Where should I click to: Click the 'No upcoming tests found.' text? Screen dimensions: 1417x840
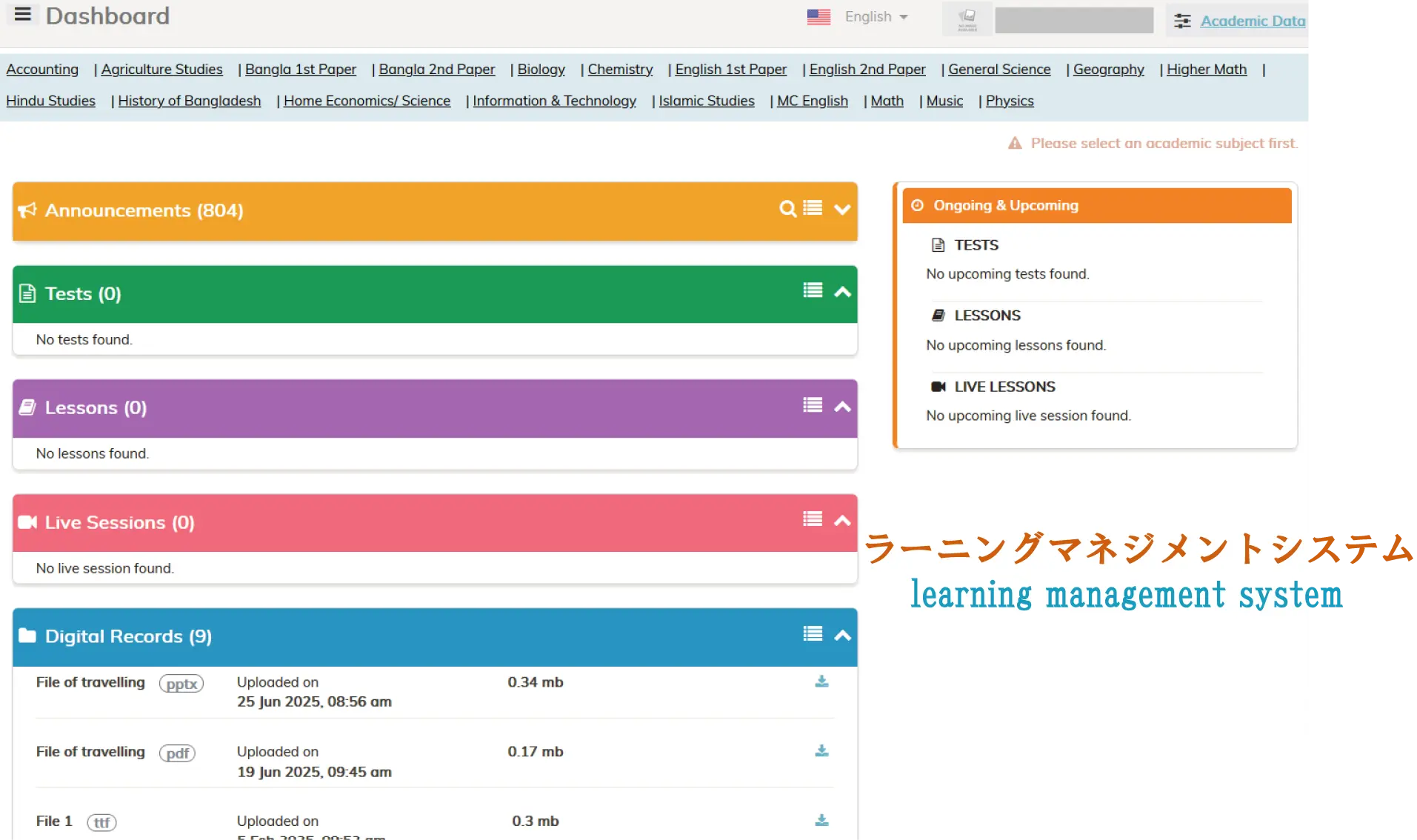tap(1007, 274)
